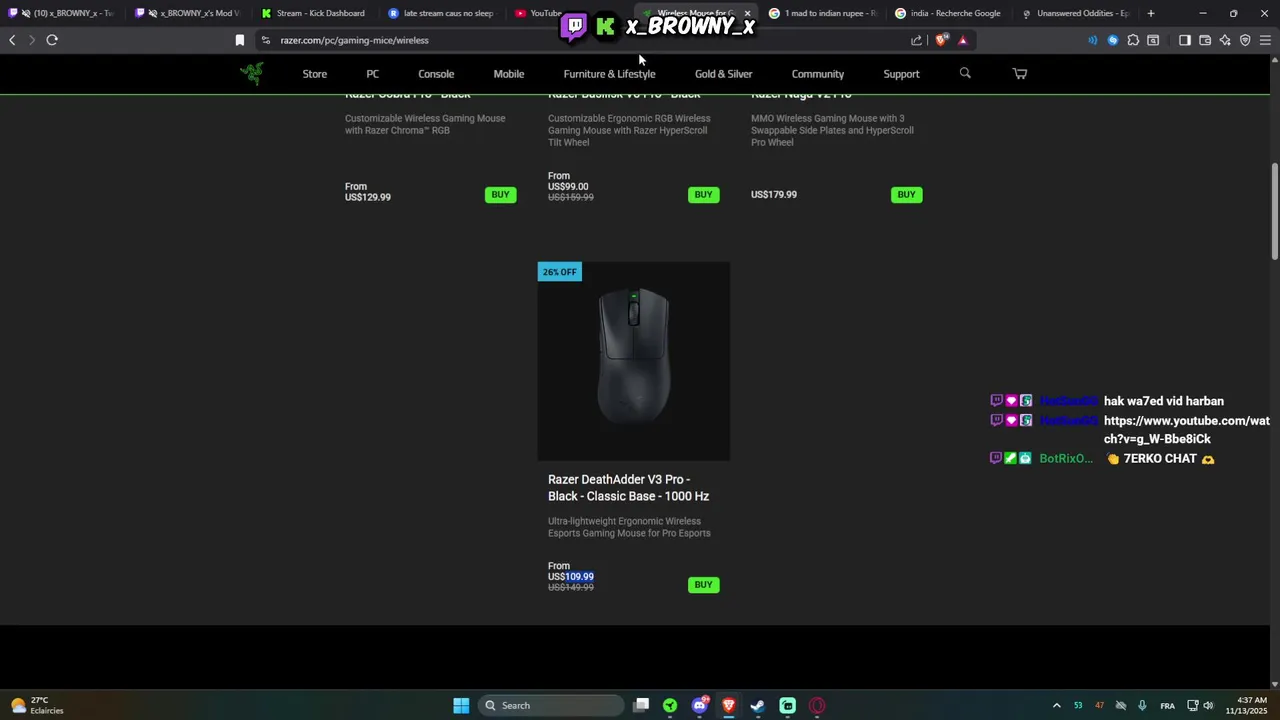Image resolution: width=1280 pixels, height=720 pixels.
Task: Click BUY for the US$129.99 mouse
Action: point(501,195)
